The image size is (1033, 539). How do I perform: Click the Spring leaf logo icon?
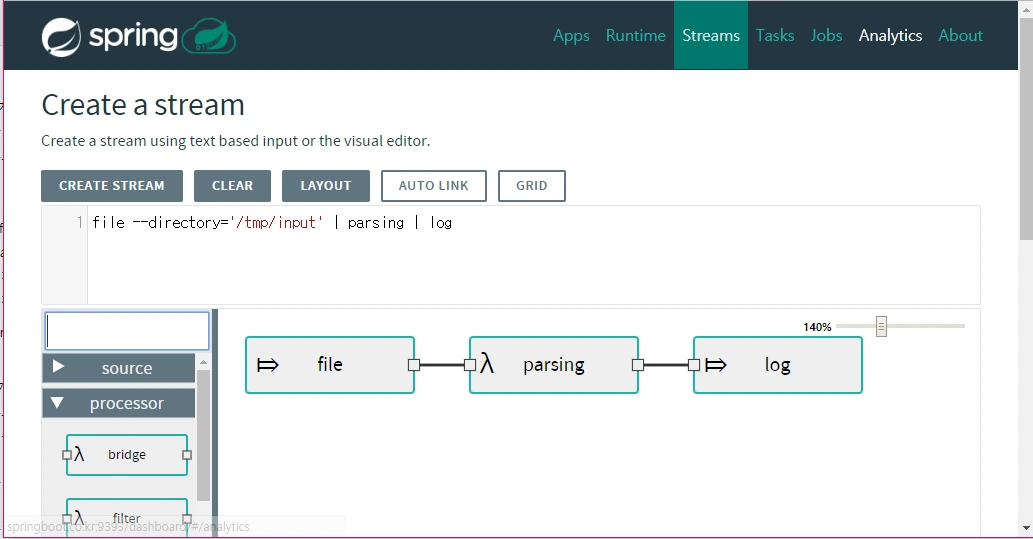[x=61, y=37]
